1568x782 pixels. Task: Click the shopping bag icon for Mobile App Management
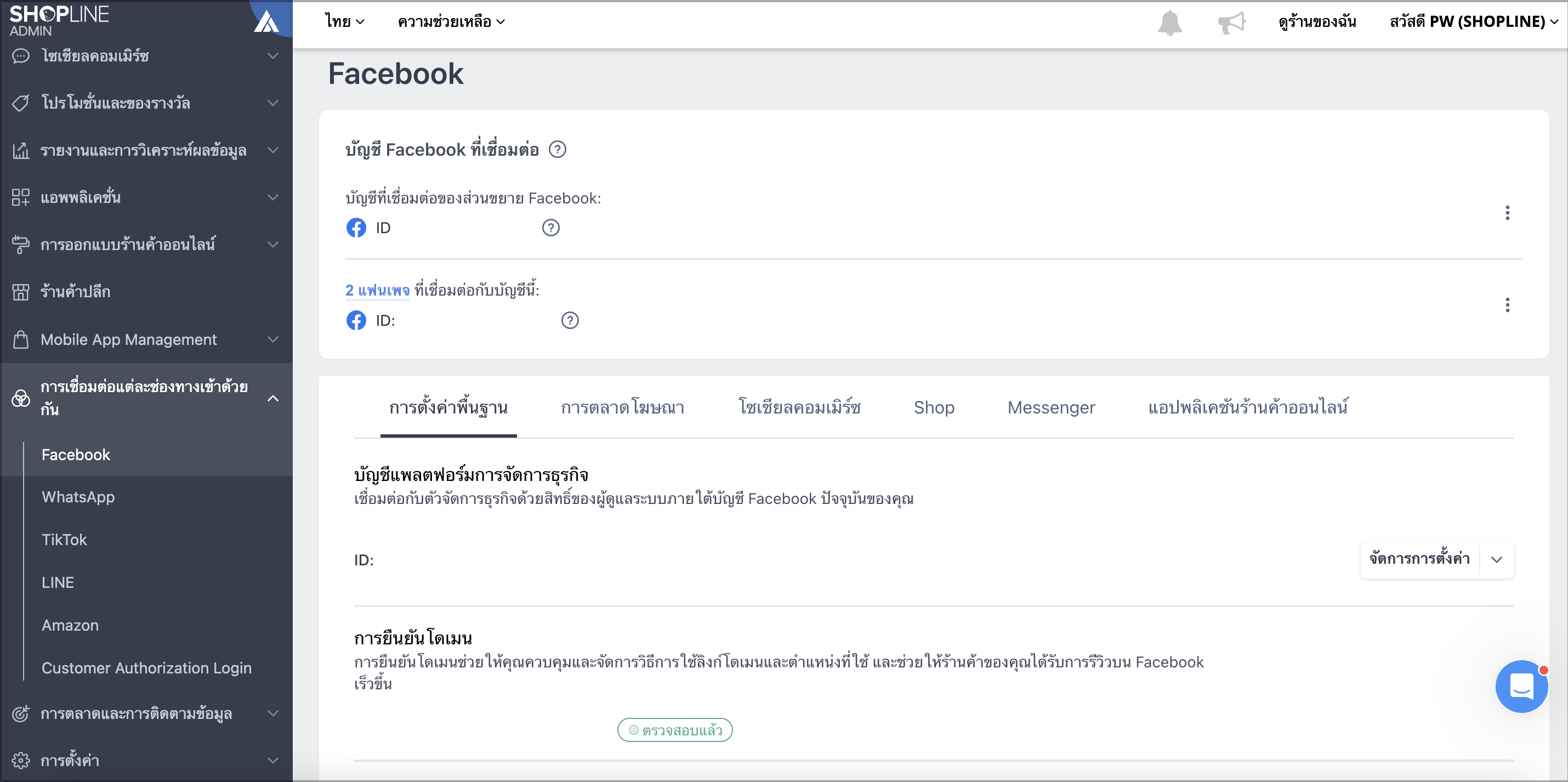pyautogui.click(x=21, y=339)
